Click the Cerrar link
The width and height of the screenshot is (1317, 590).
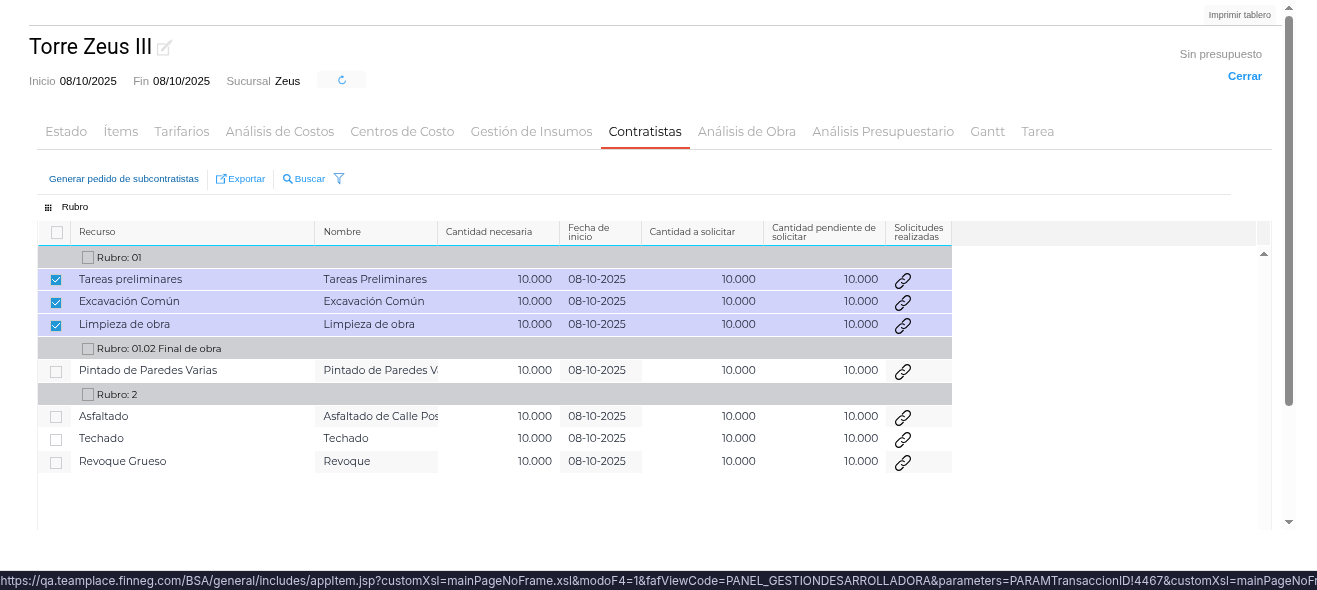click(1244, 76)
